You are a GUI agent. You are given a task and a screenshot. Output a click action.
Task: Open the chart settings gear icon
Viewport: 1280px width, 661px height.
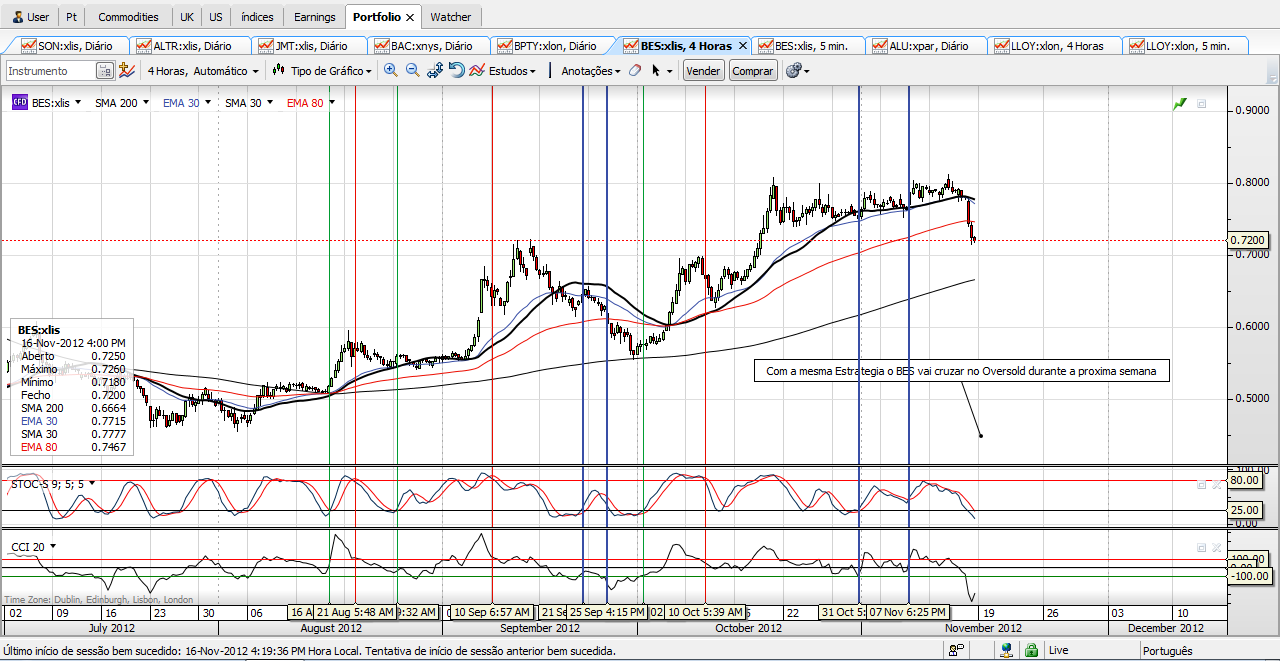pyautogui.click(x=794, y=71)
